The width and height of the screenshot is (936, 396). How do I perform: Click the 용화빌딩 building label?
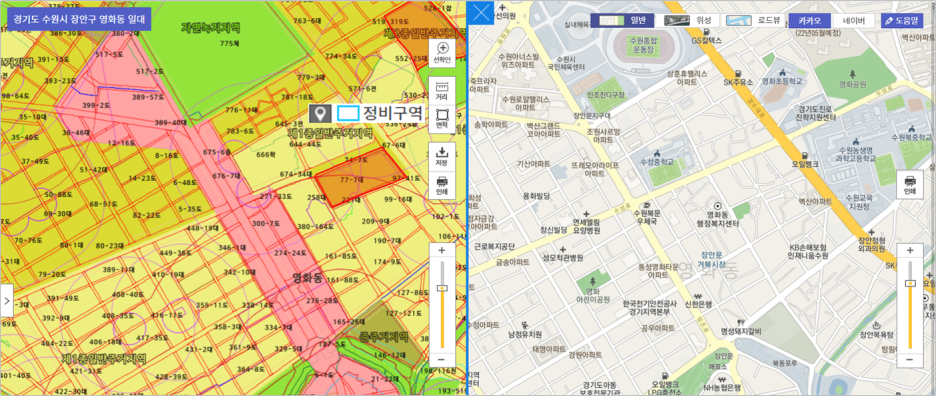click(536, 195)
